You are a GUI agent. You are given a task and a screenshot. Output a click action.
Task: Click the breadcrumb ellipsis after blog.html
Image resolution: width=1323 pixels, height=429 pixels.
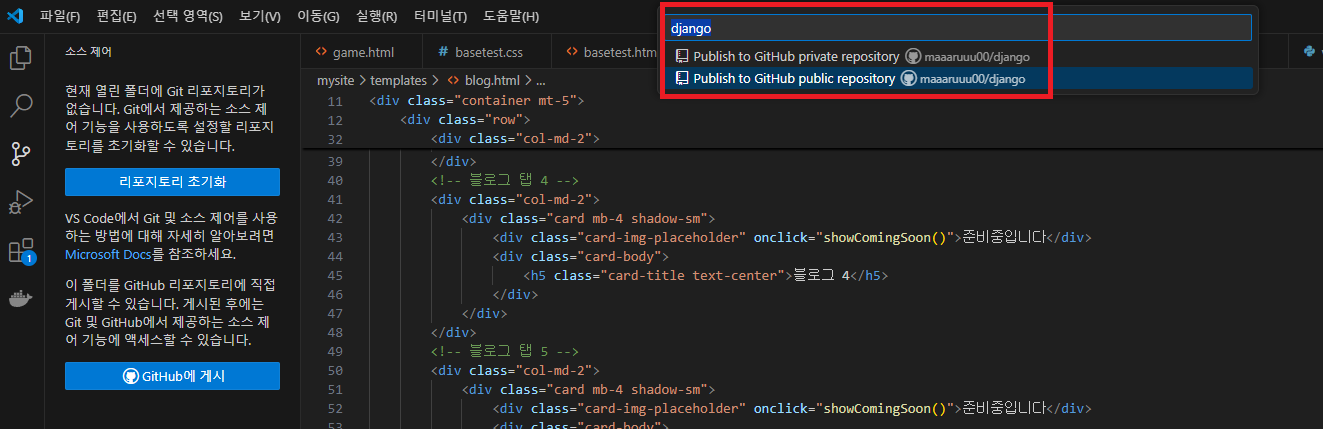pos(540,80)
